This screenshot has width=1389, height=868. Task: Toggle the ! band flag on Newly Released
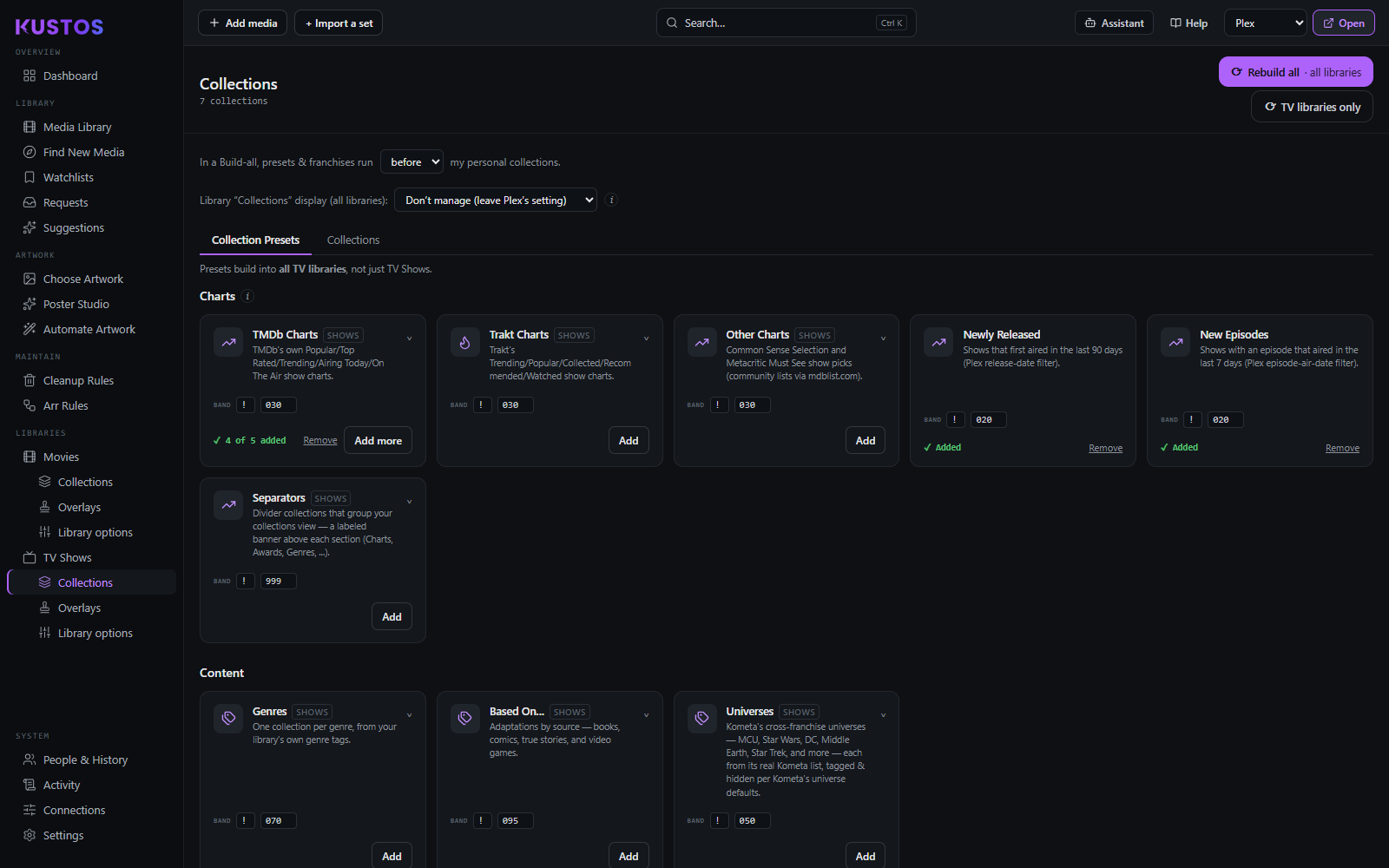click(956, 419)
